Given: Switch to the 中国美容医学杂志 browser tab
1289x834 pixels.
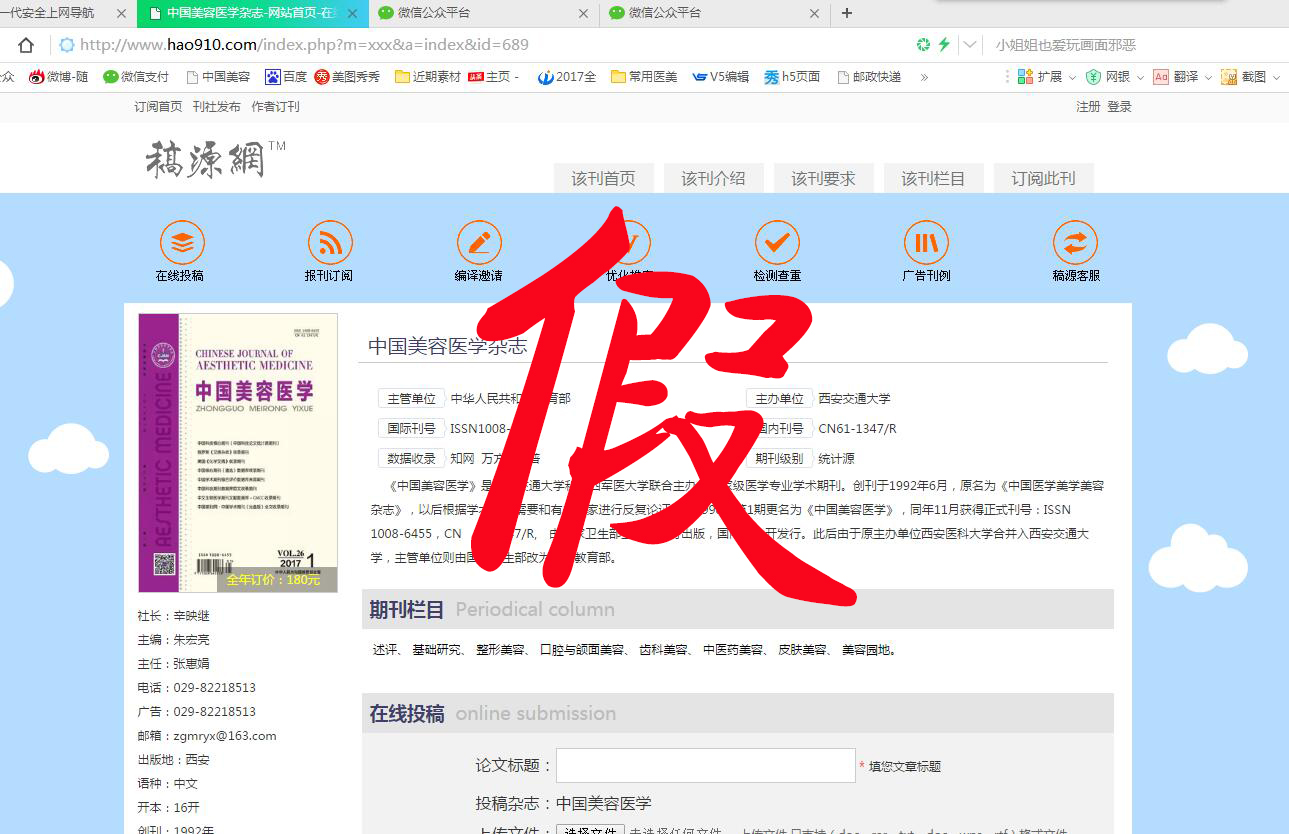Looking at the screenshot, I should click(x=253, y=13).
